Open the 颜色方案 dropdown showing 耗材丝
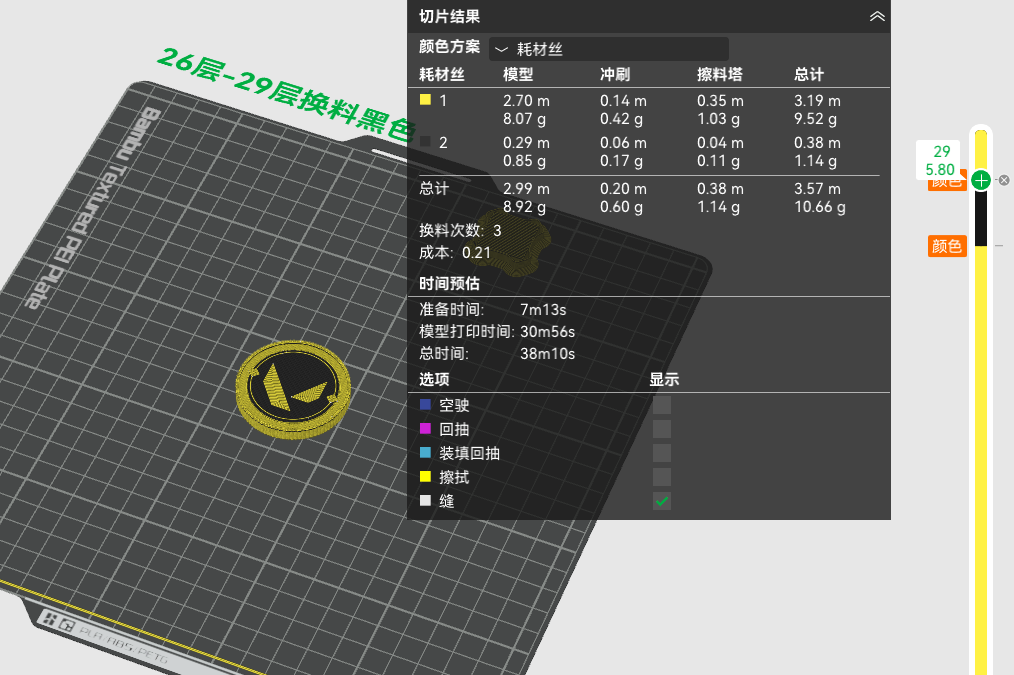This screenshot has height=675, width=1014. [609, 49]
